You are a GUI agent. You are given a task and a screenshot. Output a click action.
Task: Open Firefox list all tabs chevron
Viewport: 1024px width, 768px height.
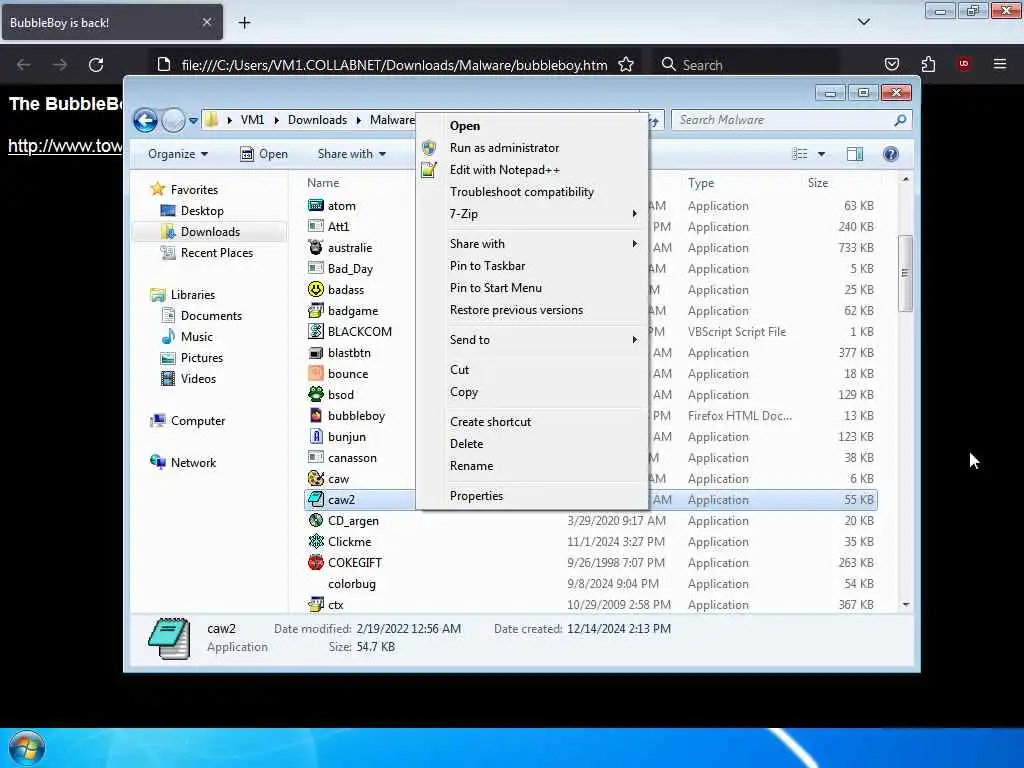pyautogui.click(x=863, y=22)
